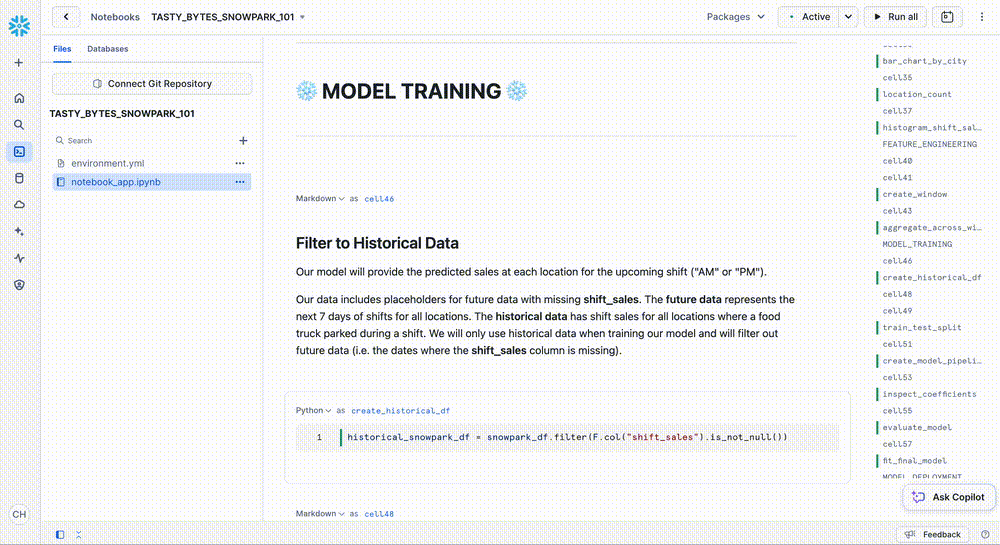This screenshot has height=545, width=1000.
Task: Jump to train_test_split in outline
Action: tap(922, 327)
